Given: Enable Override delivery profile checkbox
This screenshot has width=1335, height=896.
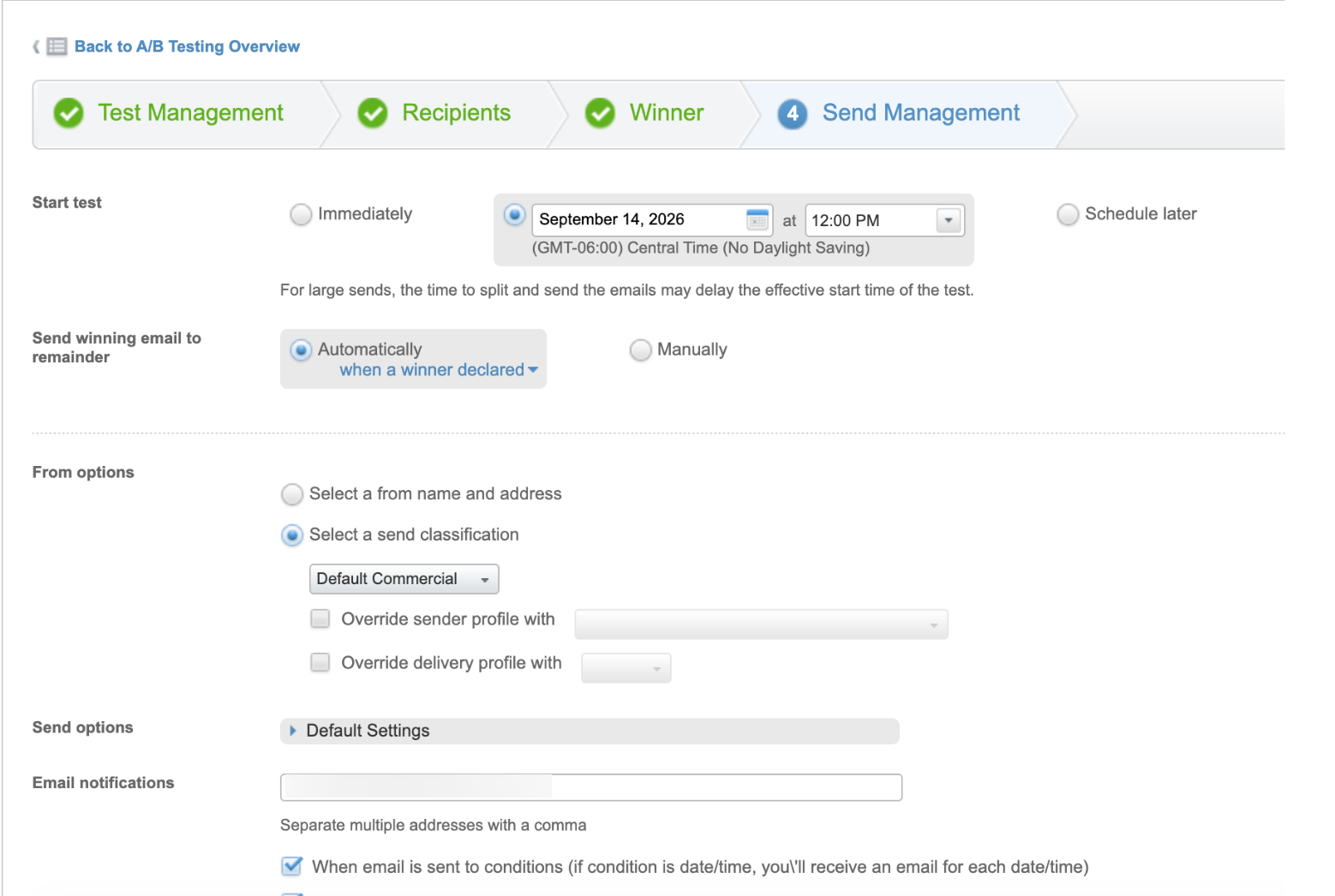Looking at the screenshot, I should click(320, 662).
